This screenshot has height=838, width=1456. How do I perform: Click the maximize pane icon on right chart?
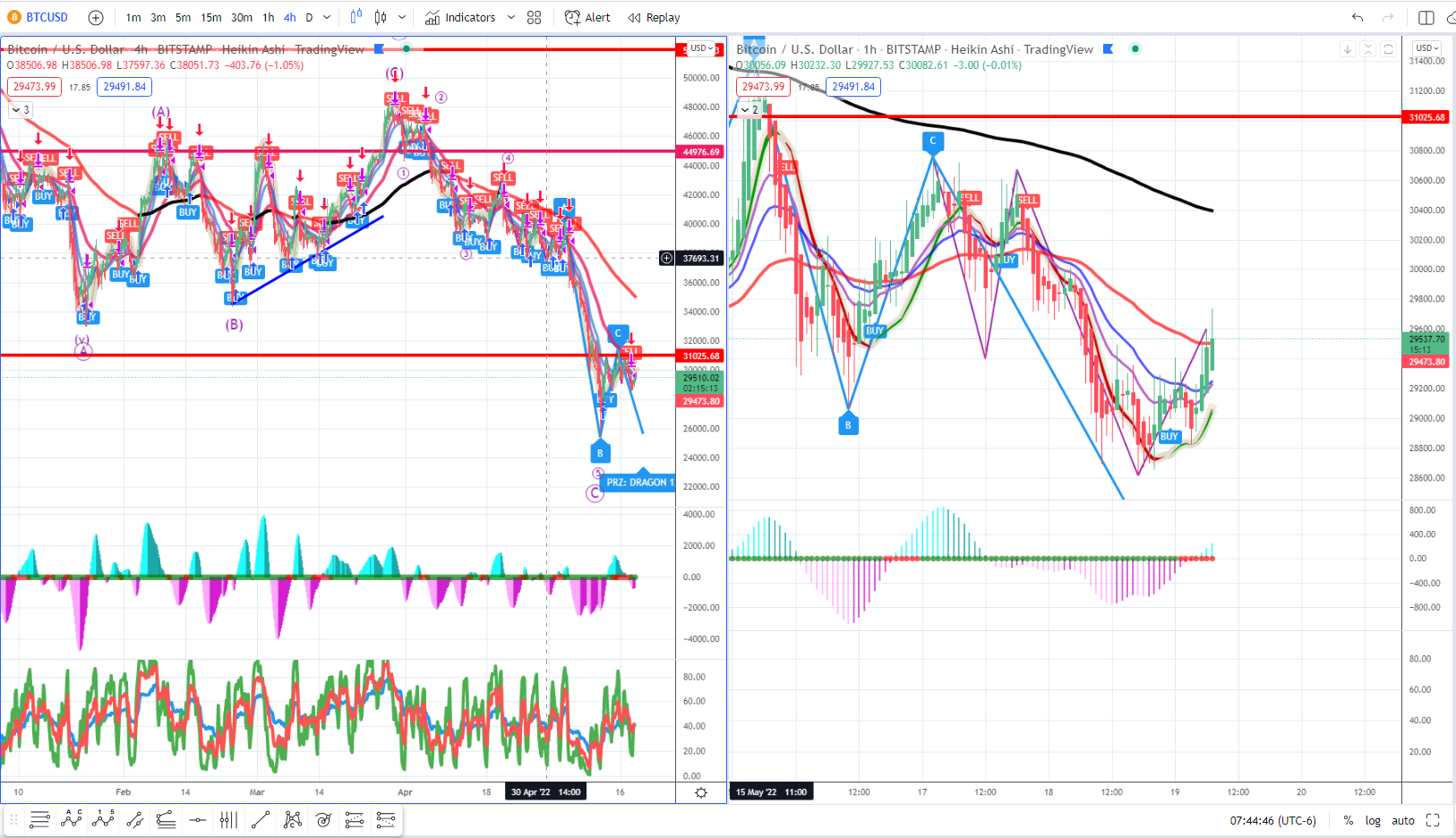click(1388, 49)
